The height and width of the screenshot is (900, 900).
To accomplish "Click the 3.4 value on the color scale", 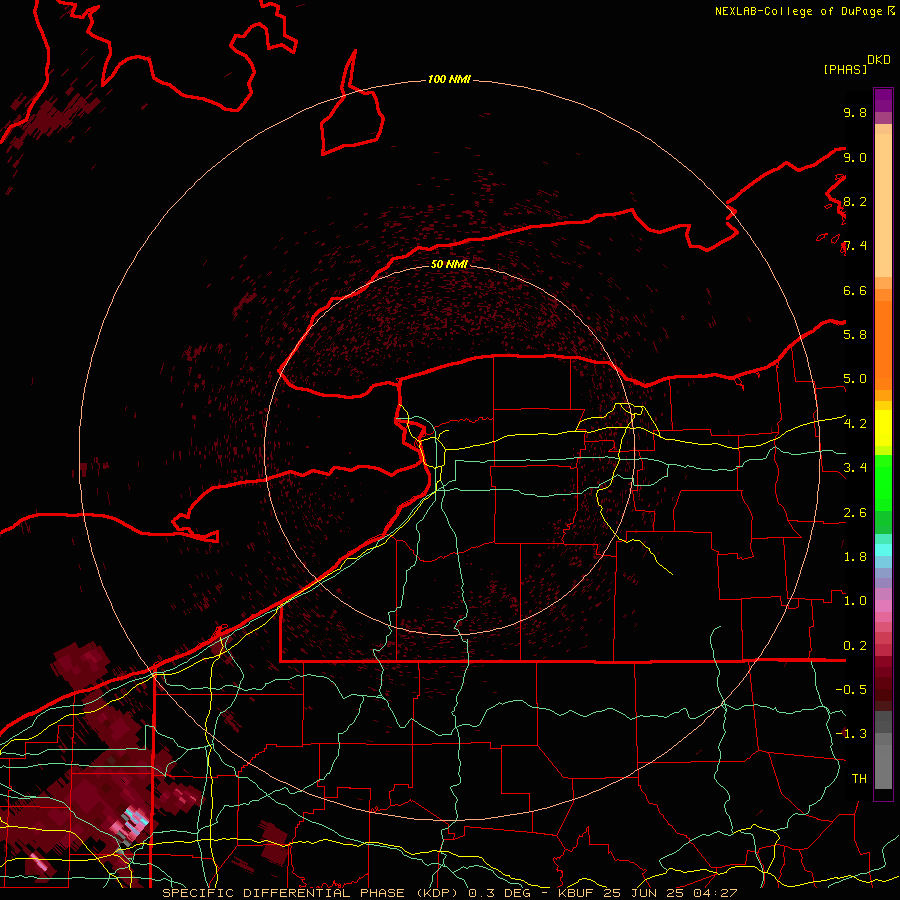I will 855,467.
